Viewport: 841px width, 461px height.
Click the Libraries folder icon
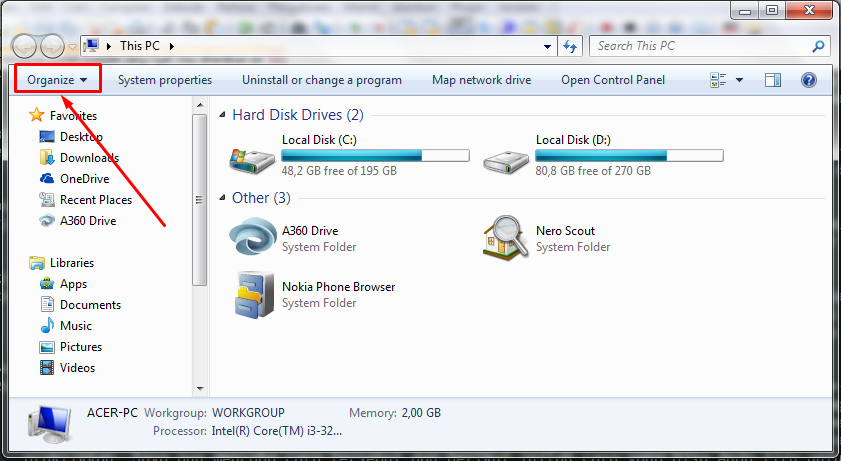pyautogui.click(x=36, y=263)
